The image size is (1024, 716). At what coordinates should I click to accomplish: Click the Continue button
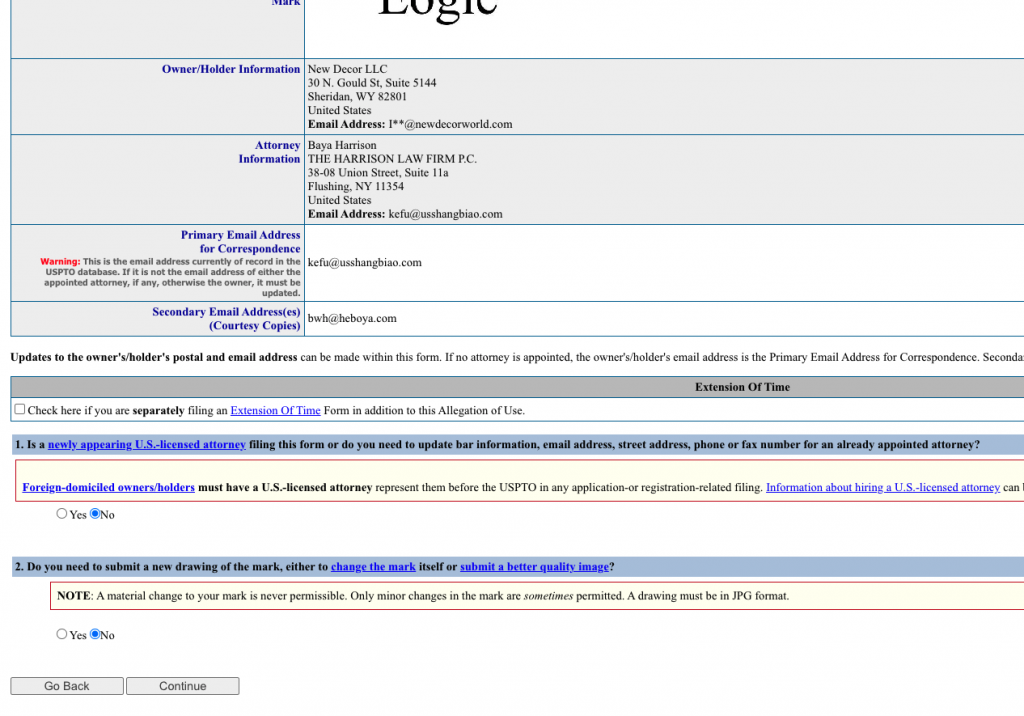point(183,686)
